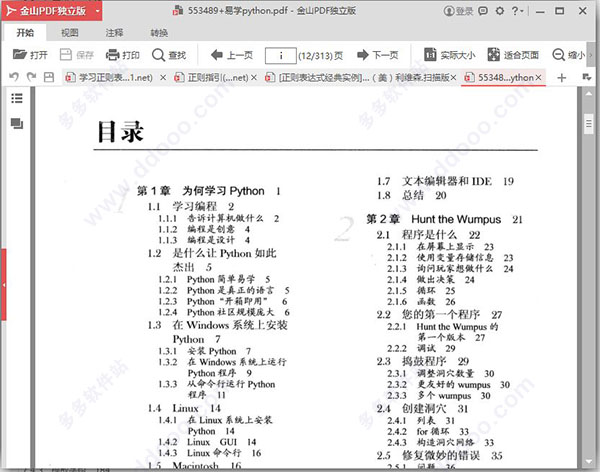Set view to 适合页面 fit page
This screenshot has width=600, height=472.
click(x=513, y=55)
